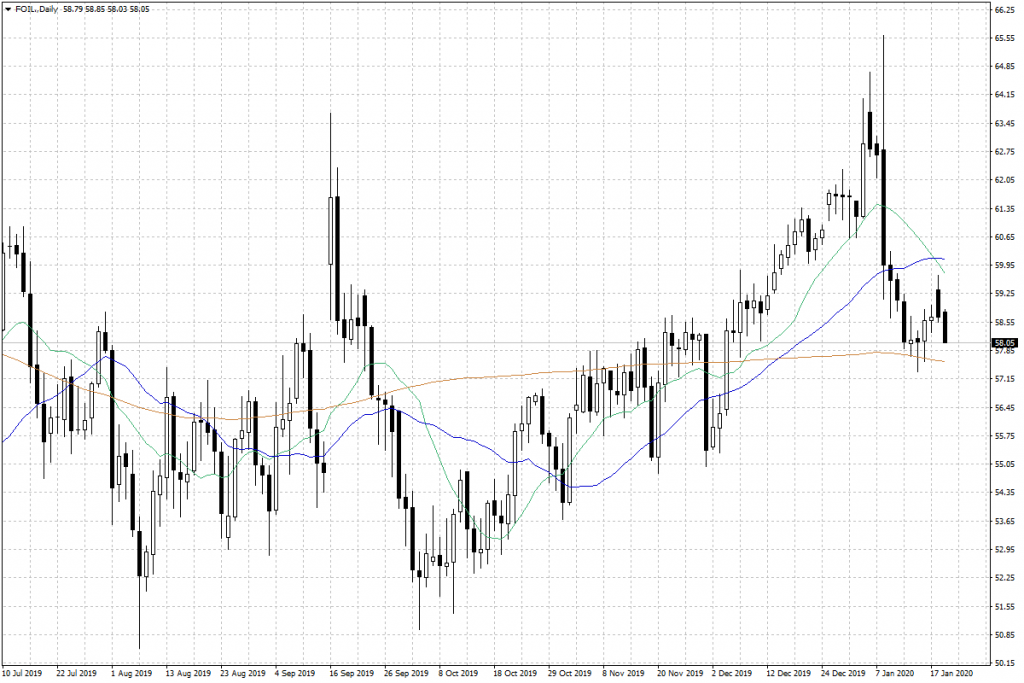Select the 17 Jan 2020 time axis label
The image size is (1024, 683).
pos(952,673)
